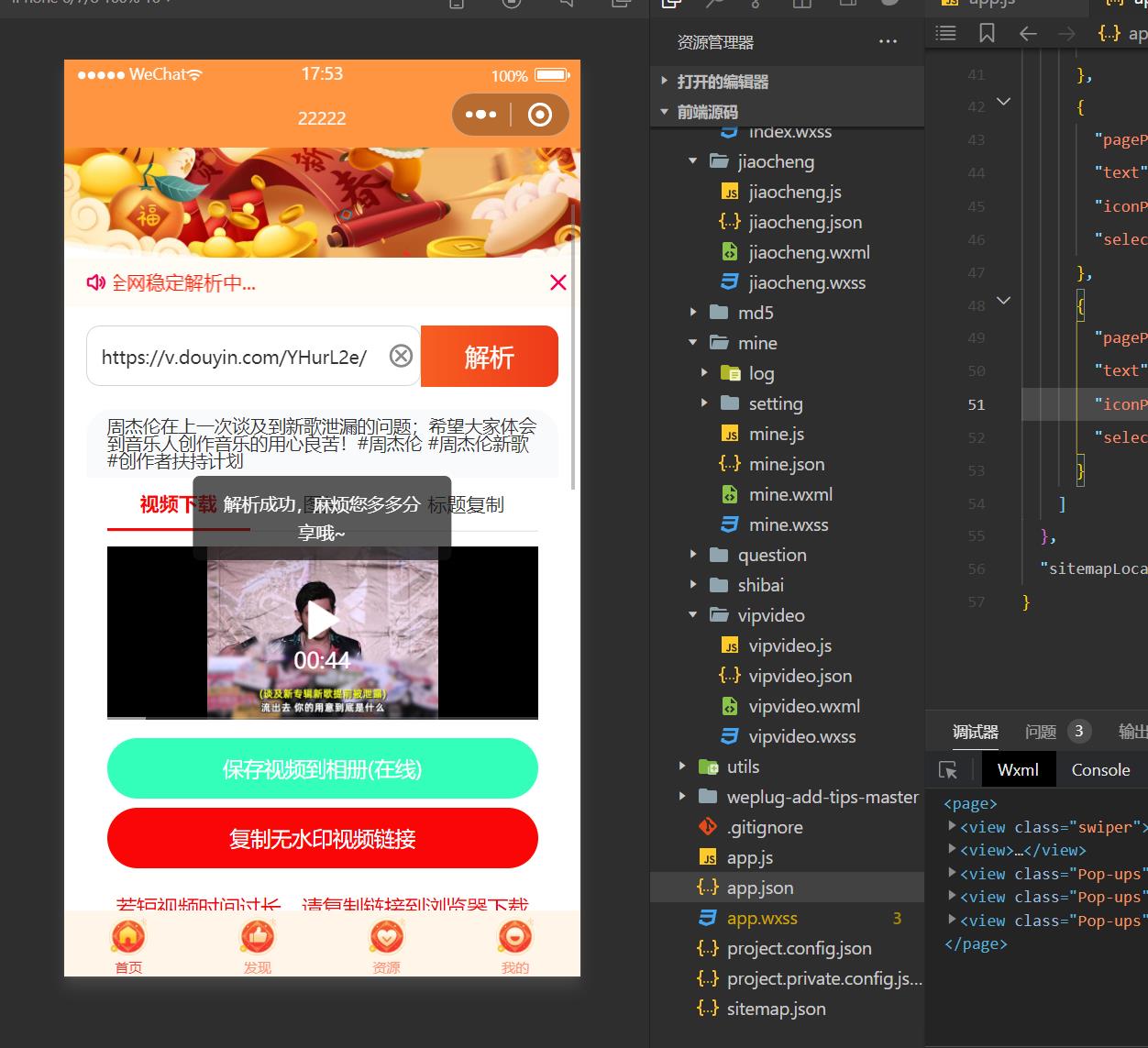Open the 资源 resources tab icon

click(x=386, y=937)
